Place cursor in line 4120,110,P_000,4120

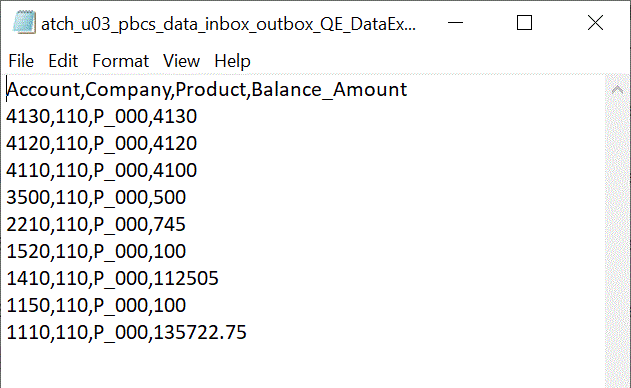[101, 143]
